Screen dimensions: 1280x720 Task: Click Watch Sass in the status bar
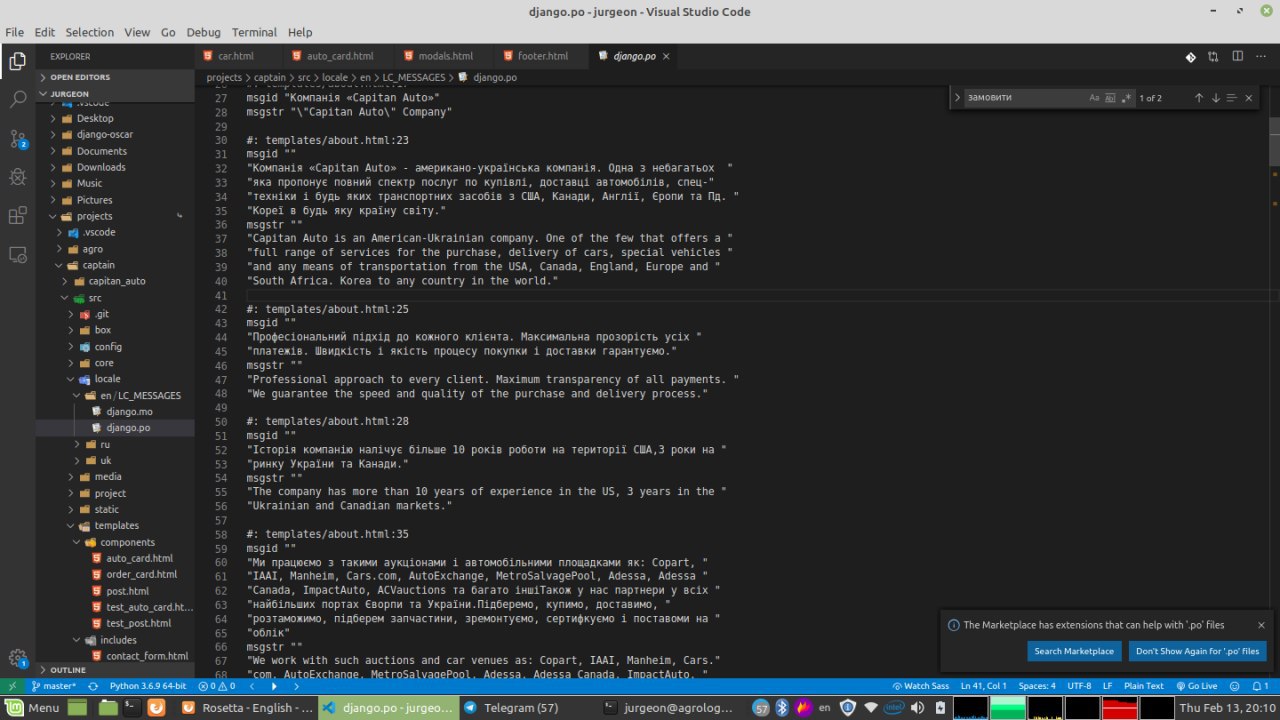920,686
